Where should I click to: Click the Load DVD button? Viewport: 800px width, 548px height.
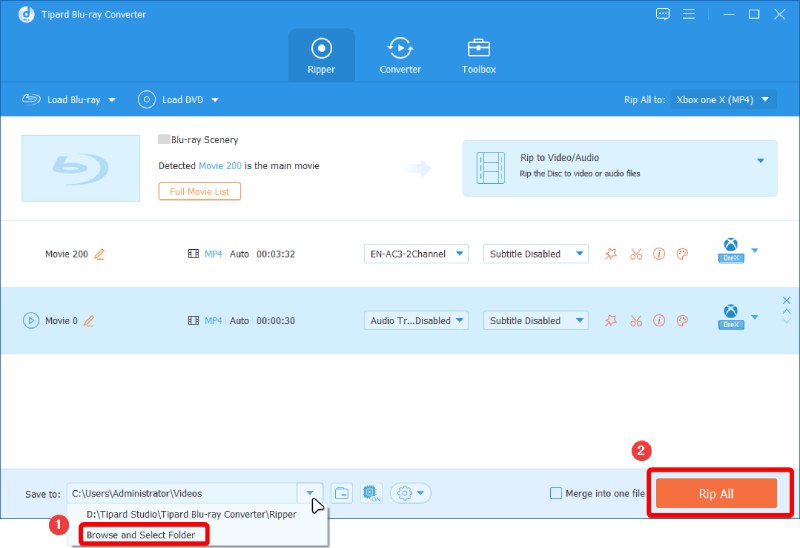[x=171, y=99]
